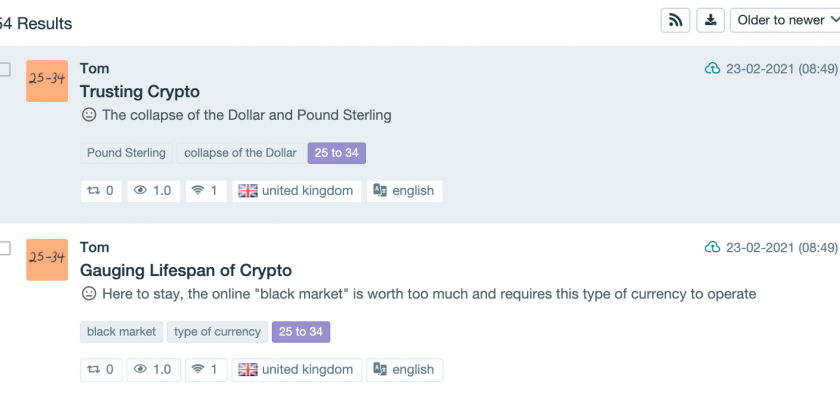This screenshot has width=840, height=400.
Task: Click the RSS feed icon button
Action: click(675, 20)
